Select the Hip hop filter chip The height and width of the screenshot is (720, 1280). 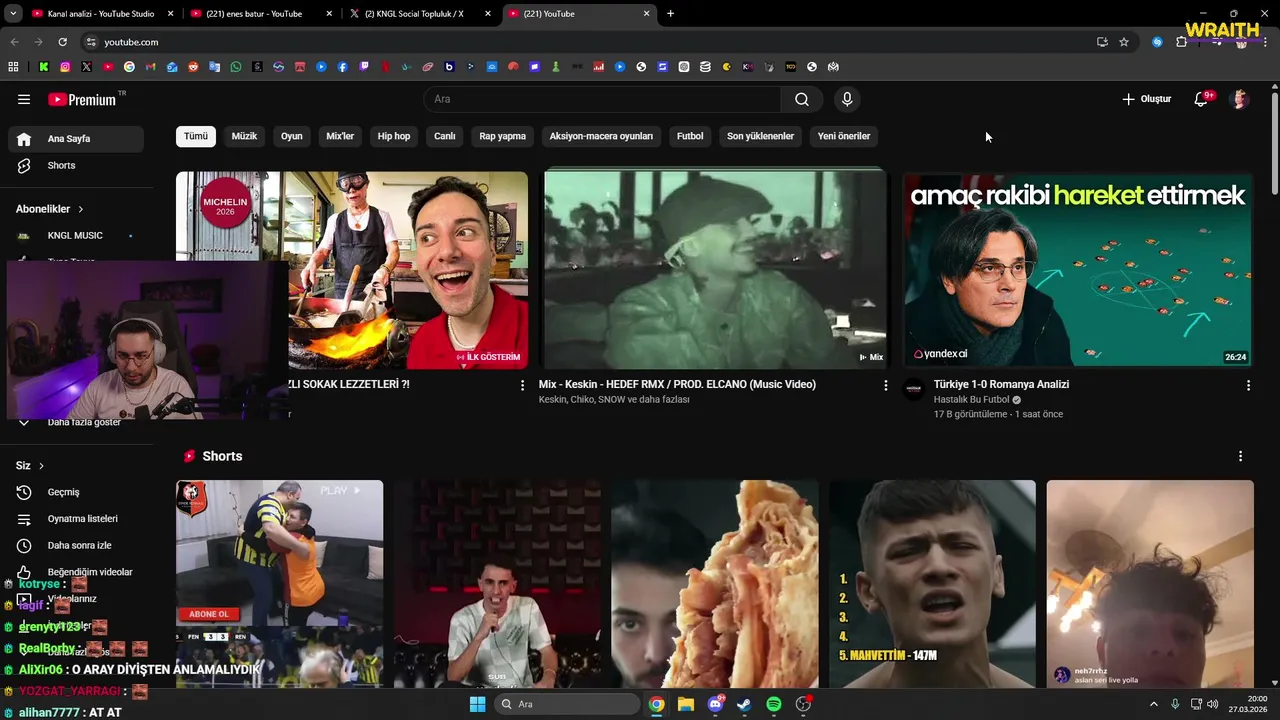click(394, 136)
